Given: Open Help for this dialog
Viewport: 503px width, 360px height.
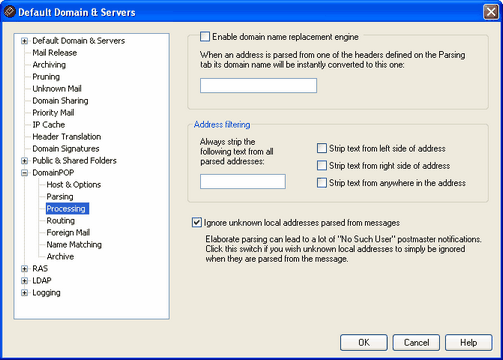Looking at the screenshot, I should pos(469,343).
